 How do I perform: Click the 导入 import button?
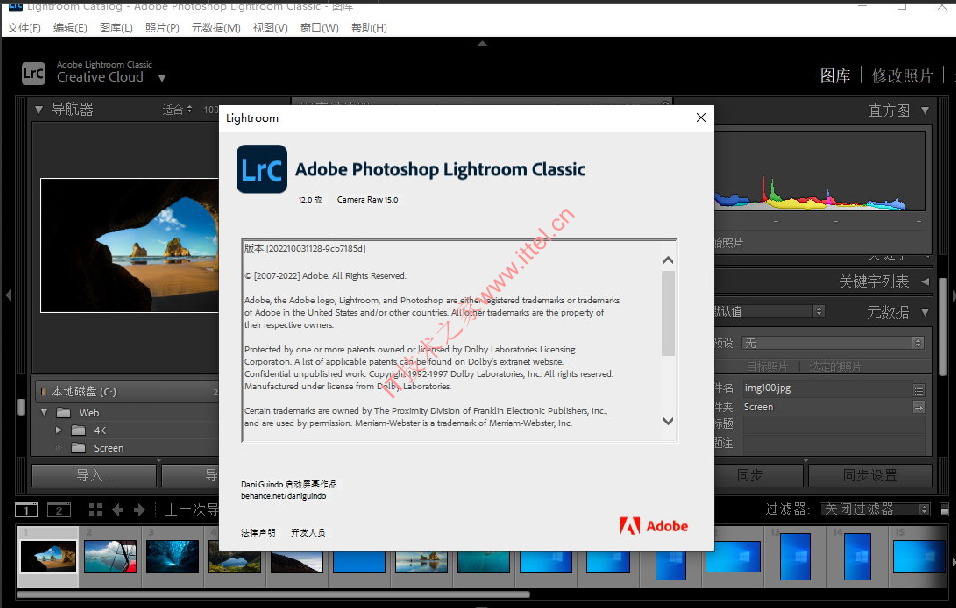pos(95,475)
